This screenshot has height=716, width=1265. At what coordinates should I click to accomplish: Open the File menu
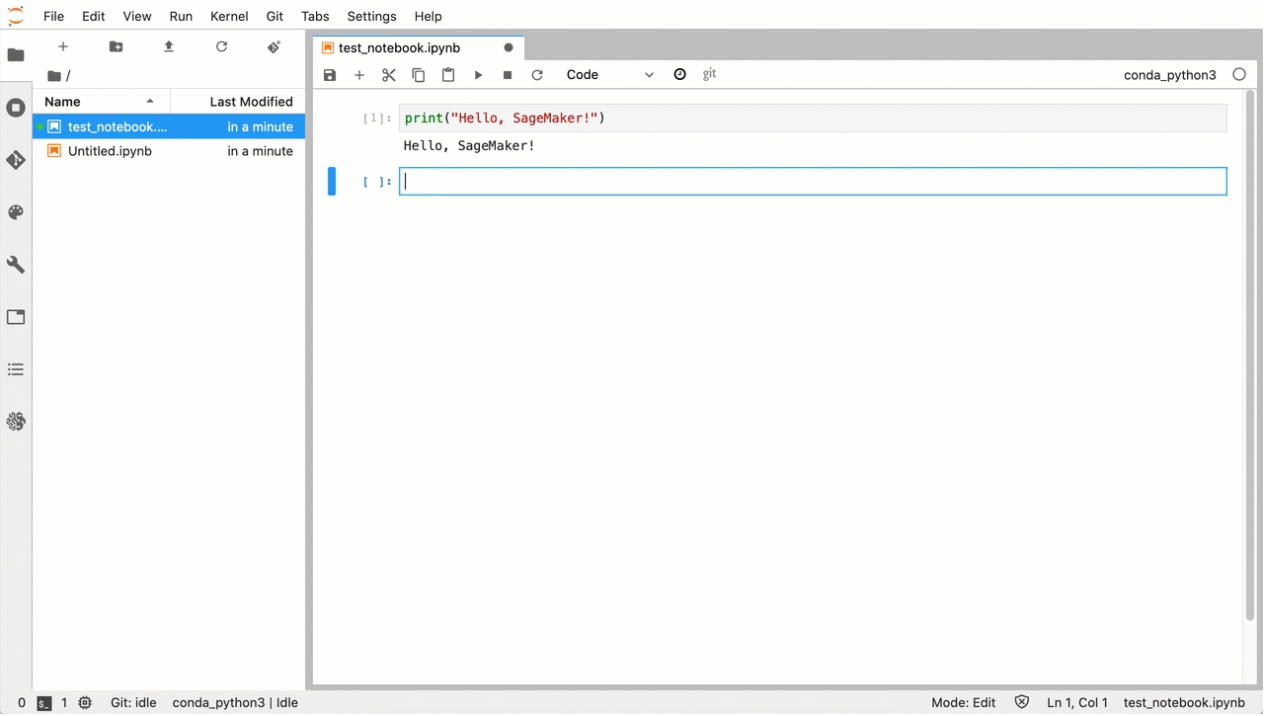54,16
